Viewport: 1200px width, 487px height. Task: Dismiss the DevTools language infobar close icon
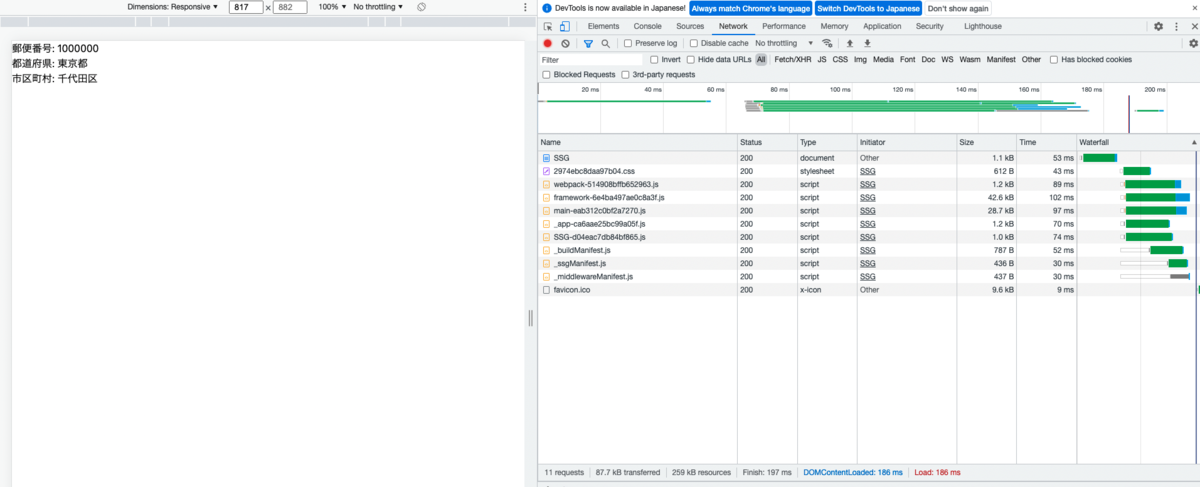(x=1193, y=8)
